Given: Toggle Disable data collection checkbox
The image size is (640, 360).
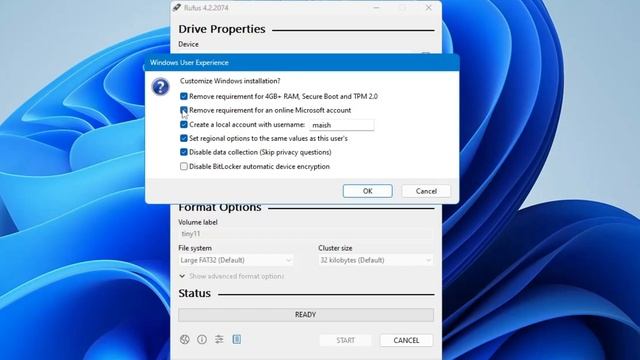Looking at the screenshot, I should pos(184,152).
